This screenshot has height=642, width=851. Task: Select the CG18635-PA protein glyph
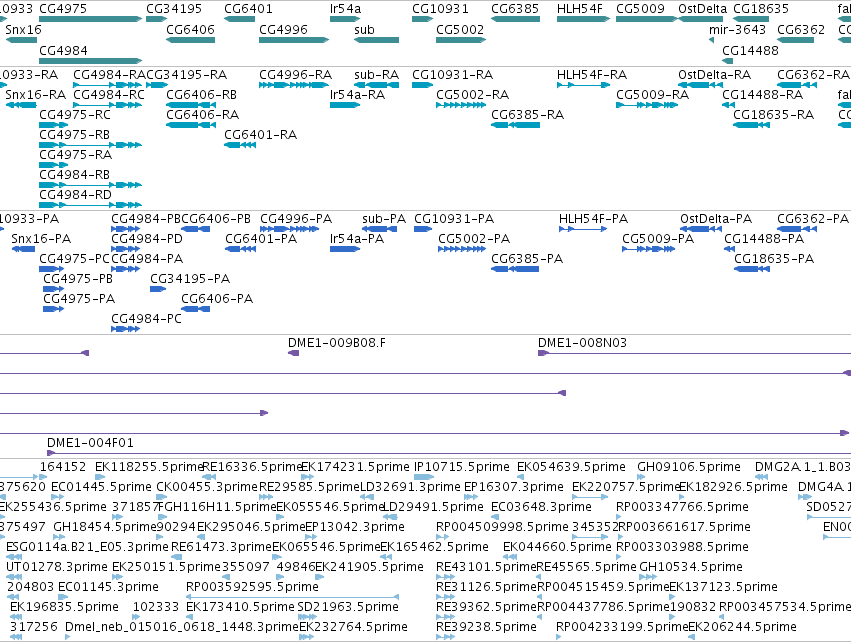coord(752,269)
